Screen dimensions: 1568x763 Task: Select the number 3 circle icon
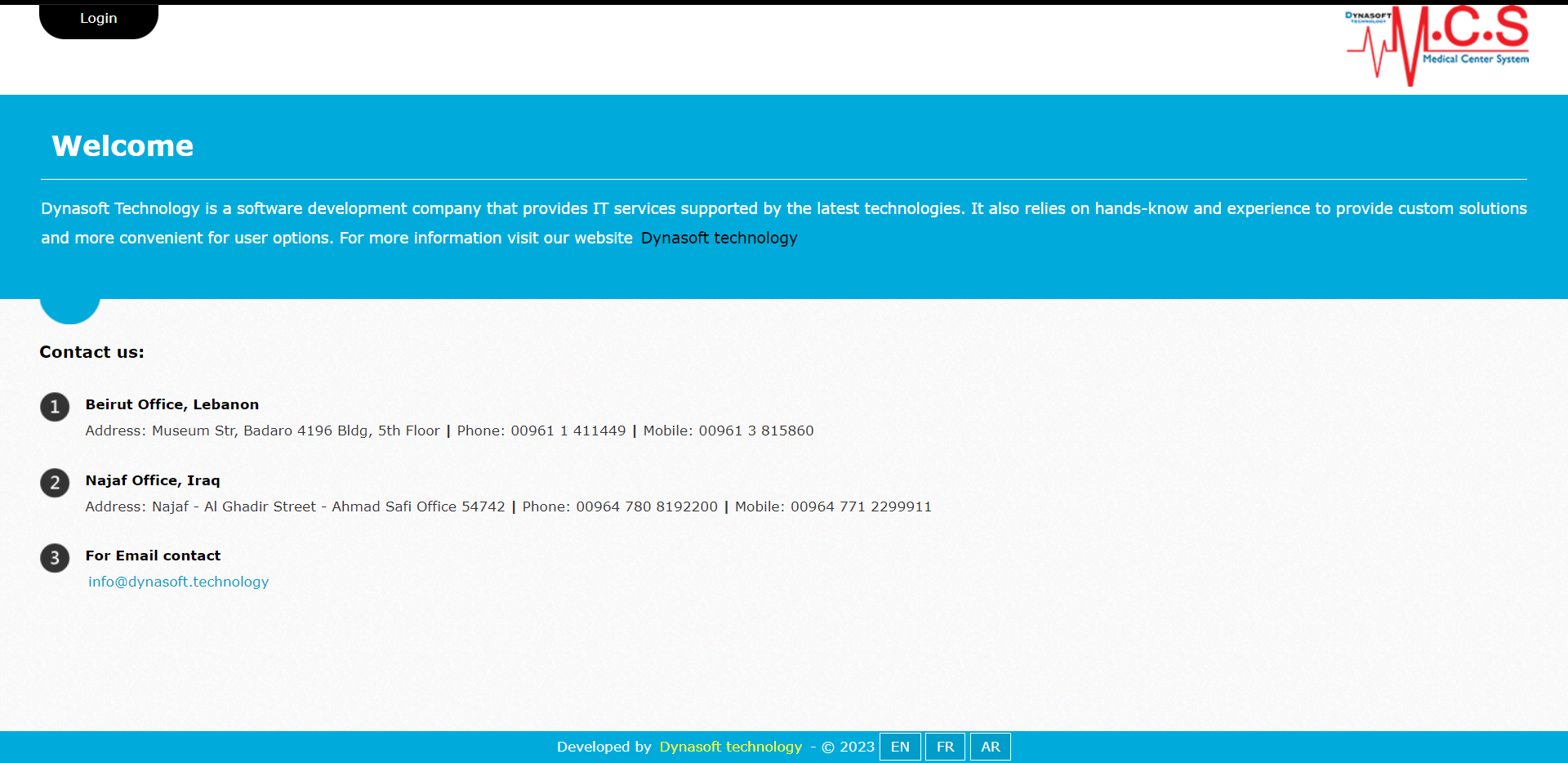(55, 558)
